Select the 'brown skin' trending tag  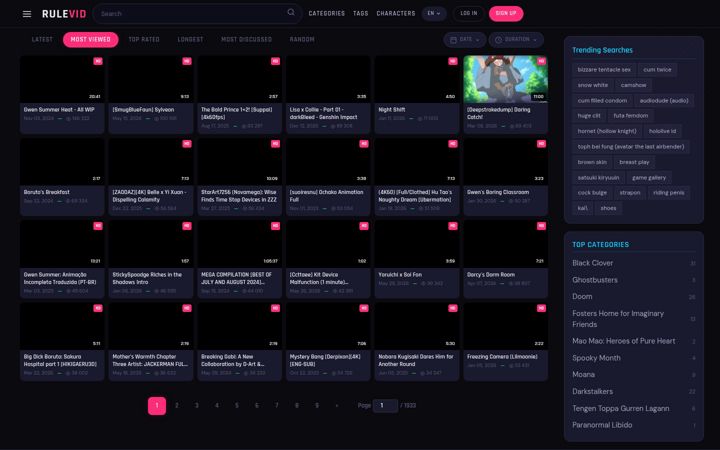592,162
